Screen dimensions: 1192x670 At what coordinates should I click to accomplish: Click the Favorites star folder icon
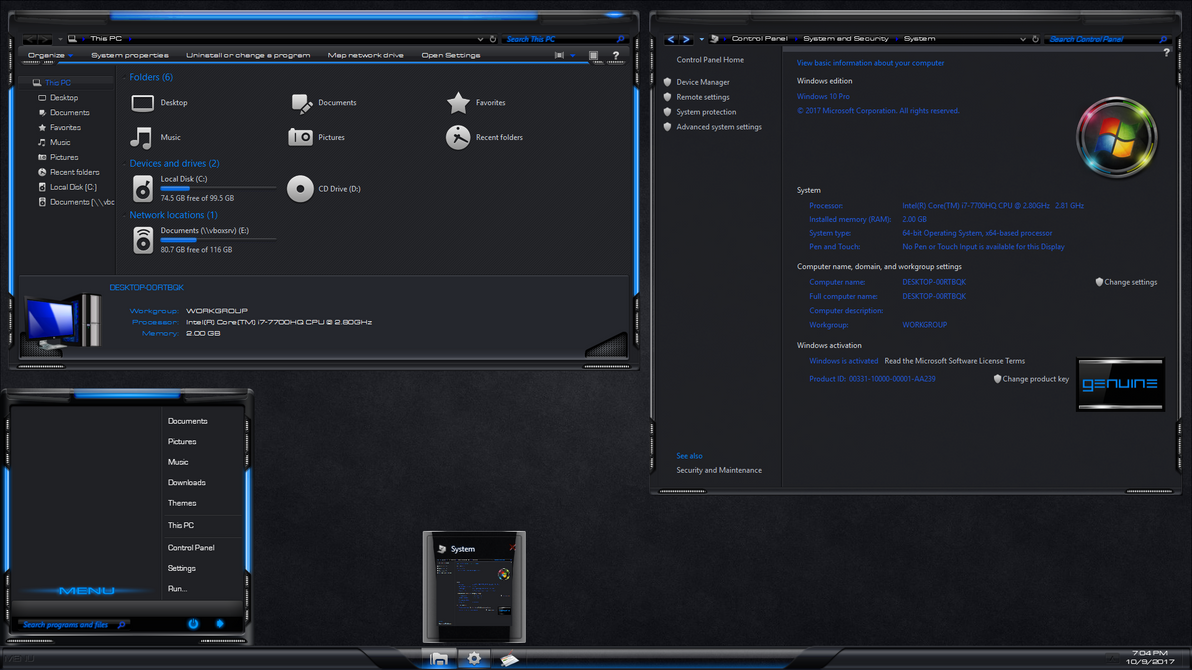[x=458, y=103]
